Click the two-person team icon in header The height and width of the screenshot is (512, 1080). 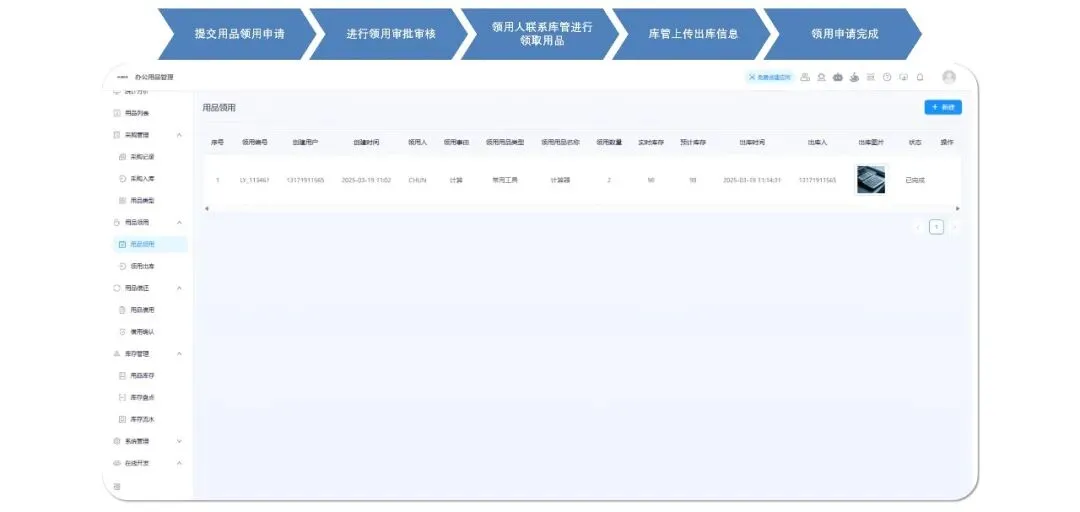pos(804,77)
